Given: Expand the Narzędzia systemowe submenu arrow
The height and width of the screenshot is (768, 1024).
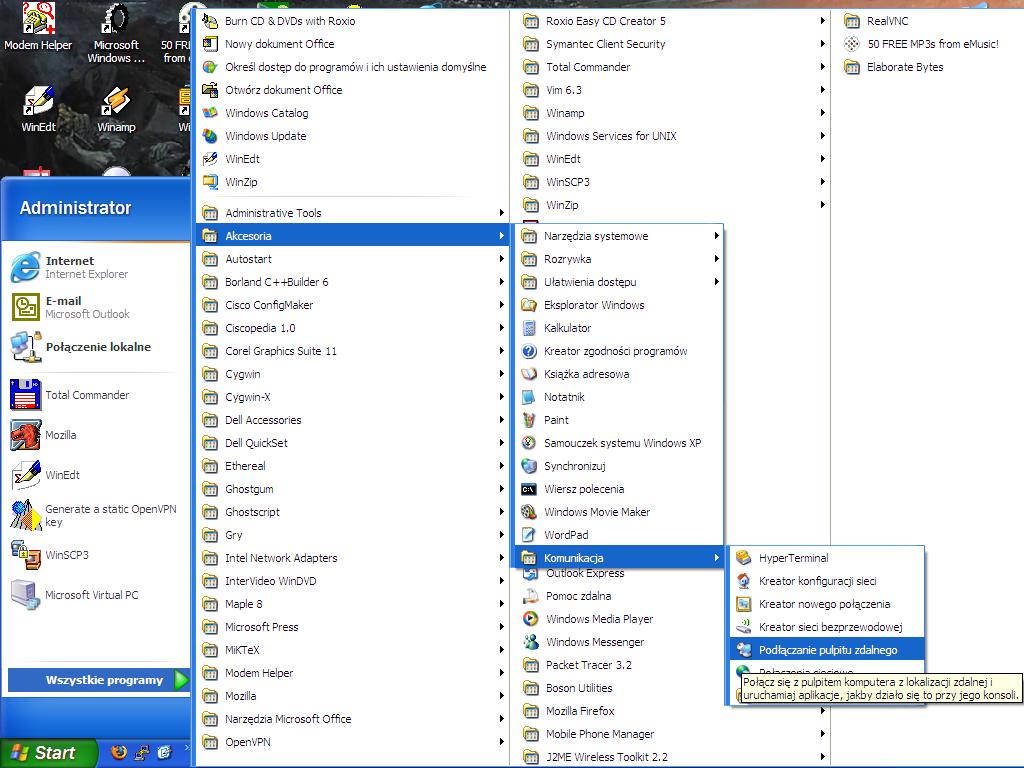Looking at the screenshot, I should pos(716,236).
